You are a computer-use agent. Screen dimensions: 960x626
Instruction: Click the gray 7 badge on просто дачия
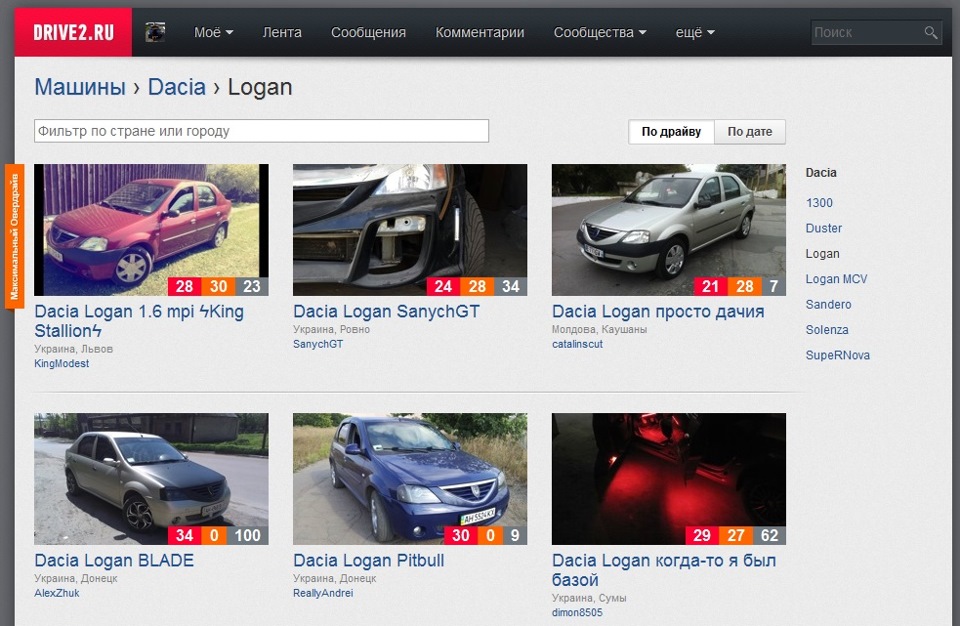[x=774, y=287]
